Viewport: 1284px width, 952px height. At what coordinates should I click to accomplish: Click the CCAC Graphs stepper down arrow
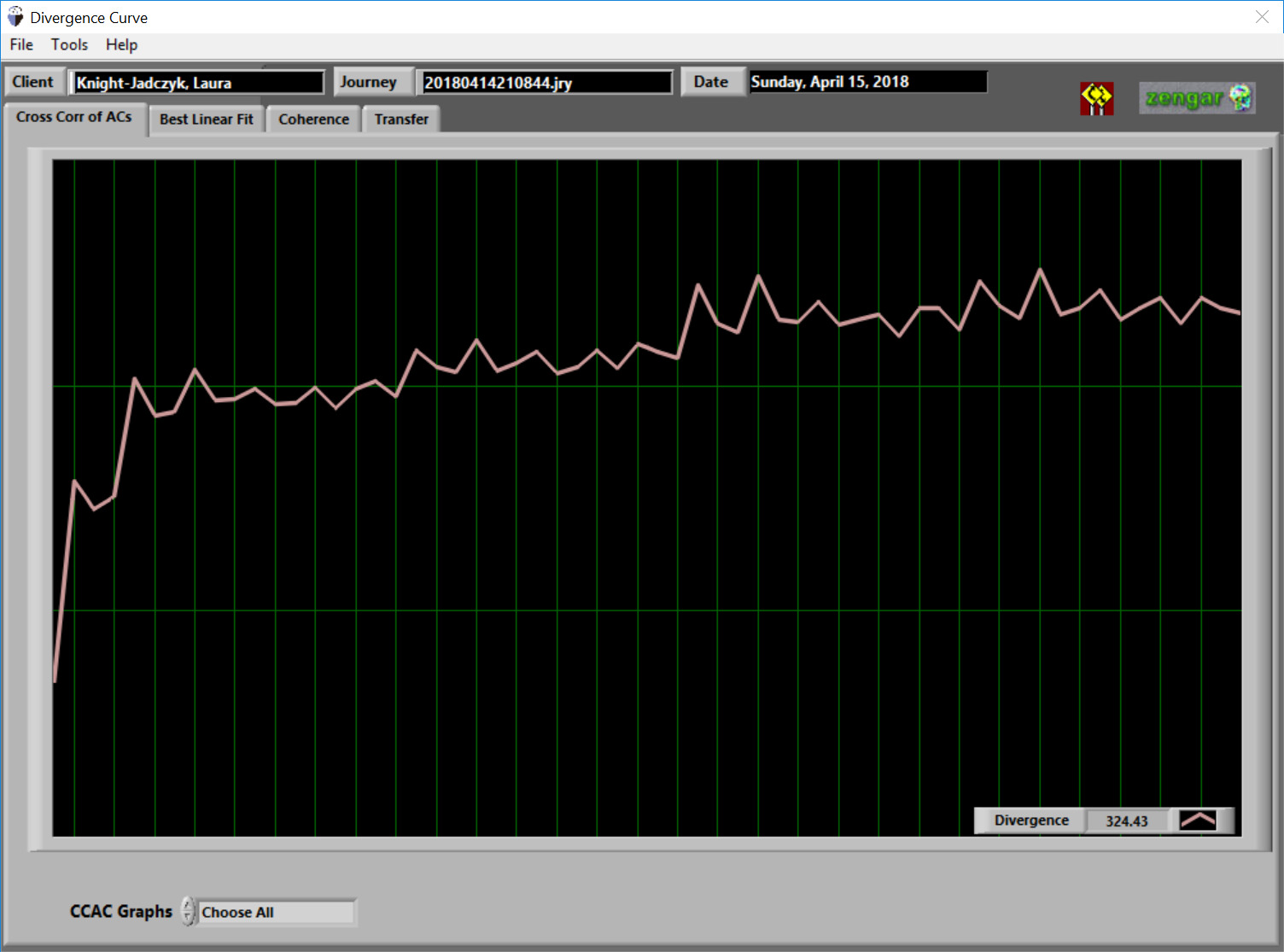(189, 918)
